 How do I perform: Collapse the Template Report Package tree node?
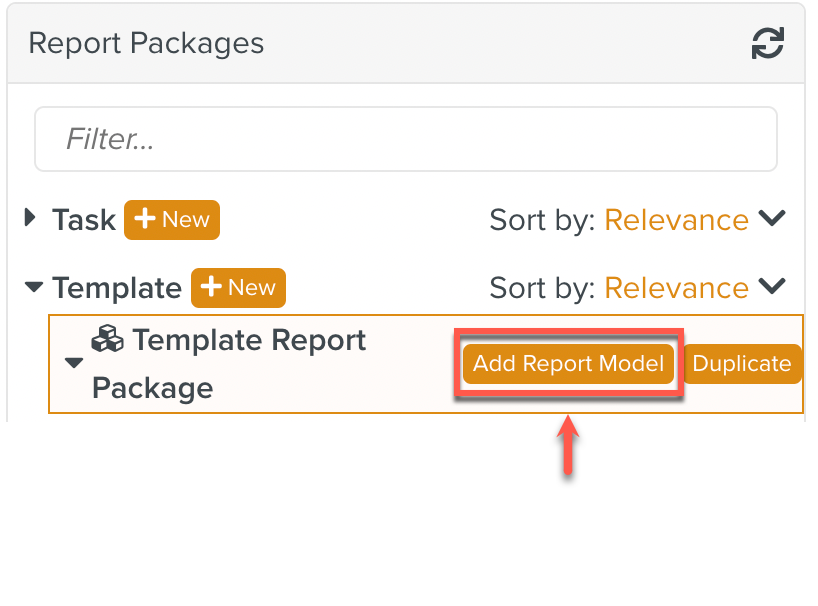(74, 363)
